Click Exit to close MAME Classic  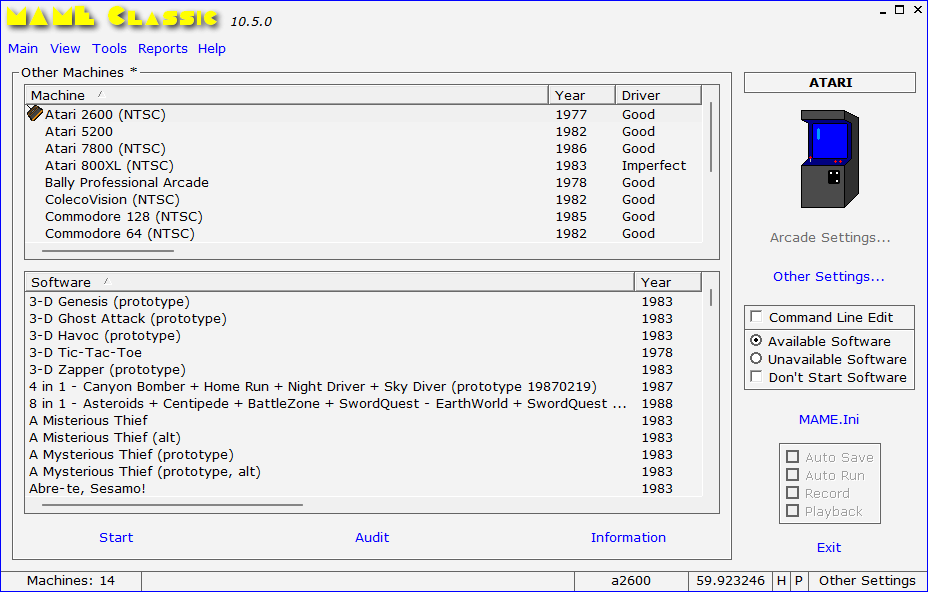828,547
